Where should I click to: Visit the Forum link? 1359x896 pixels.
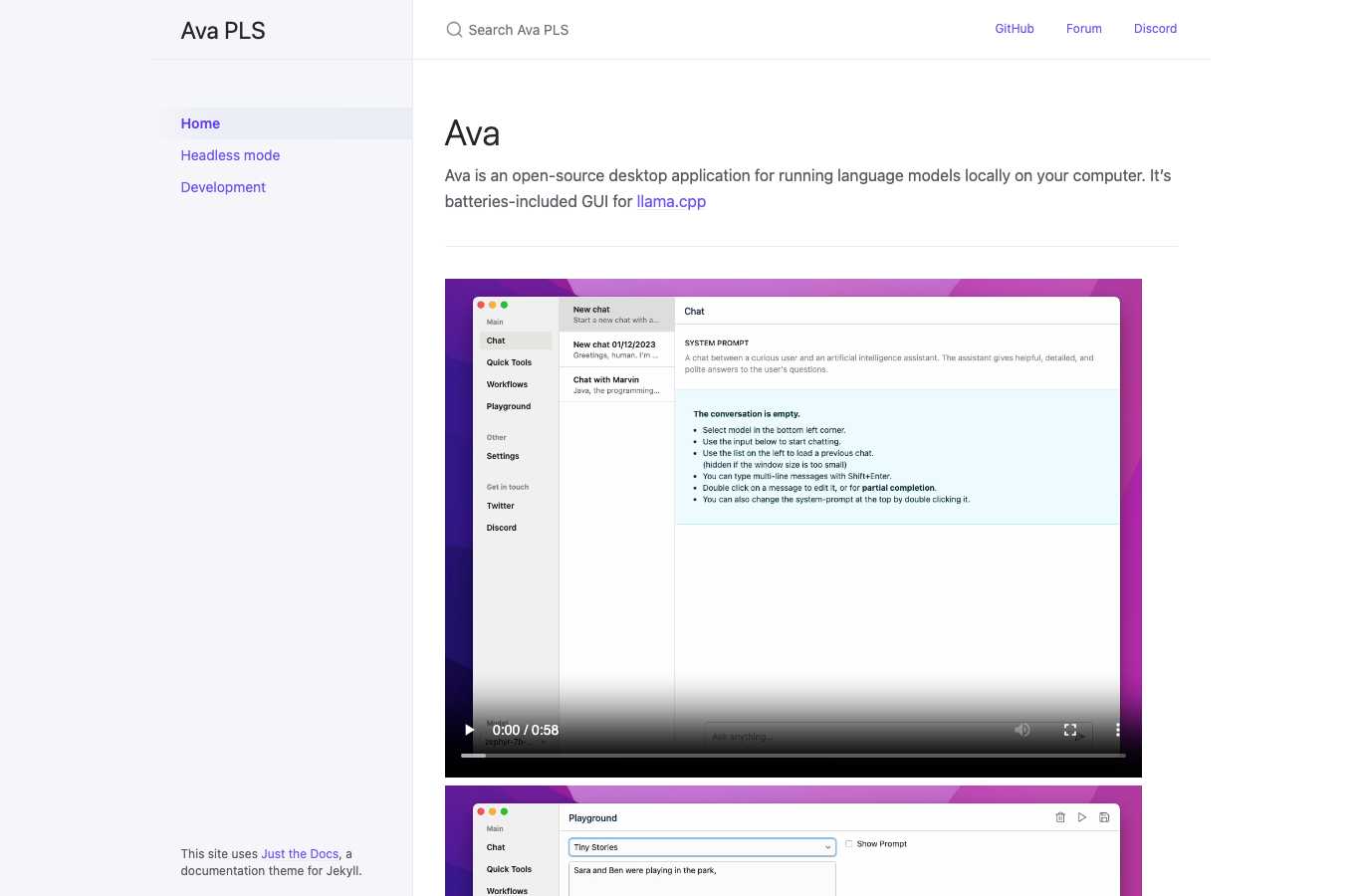1084,29
